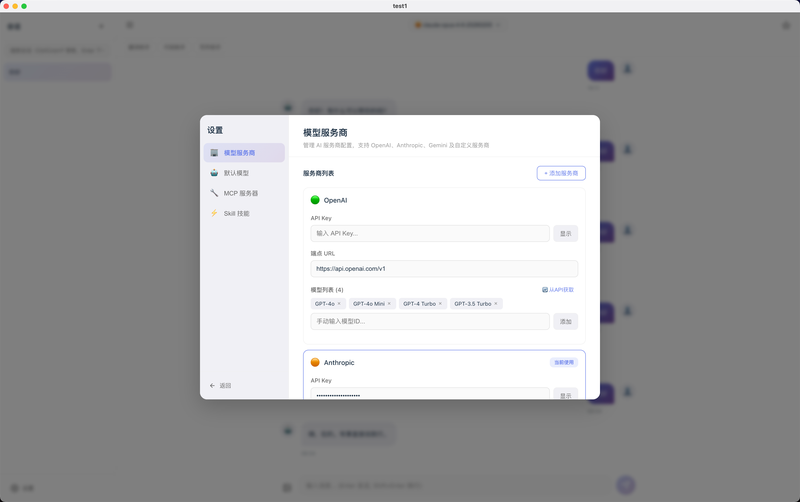Click the green OpenAI provider icon
Viewport: 800px width, 502px height.
315,200
